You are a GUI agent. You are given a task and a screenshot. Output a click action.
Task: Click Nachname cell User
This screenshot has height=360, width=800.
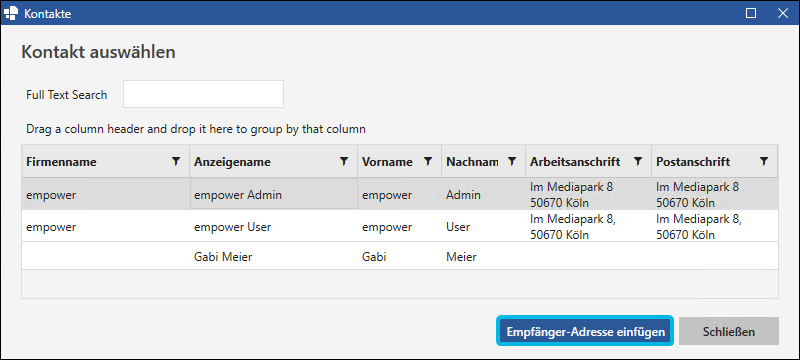tap(483, 226)
